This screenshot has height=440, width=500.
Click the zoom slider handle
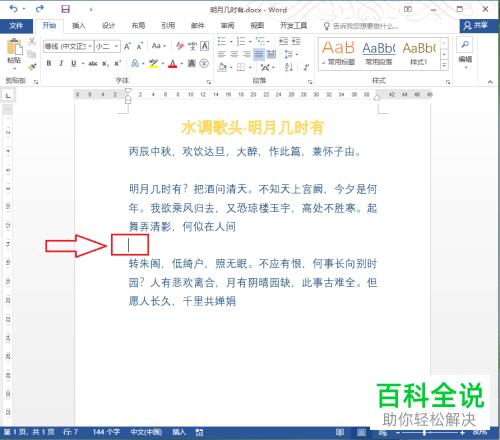(x=424, y=433)
